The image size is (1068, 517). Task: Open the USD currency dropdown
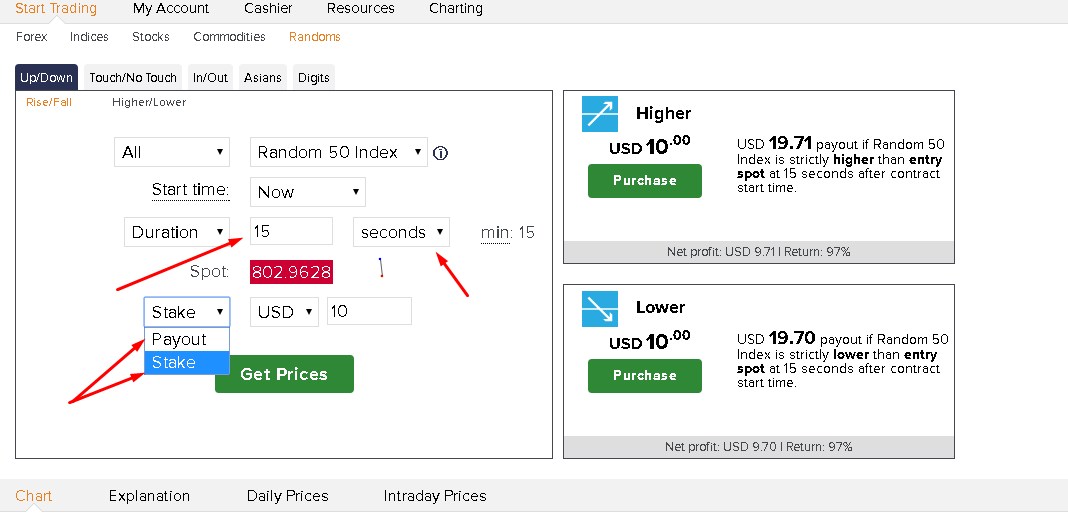[284, 312]
